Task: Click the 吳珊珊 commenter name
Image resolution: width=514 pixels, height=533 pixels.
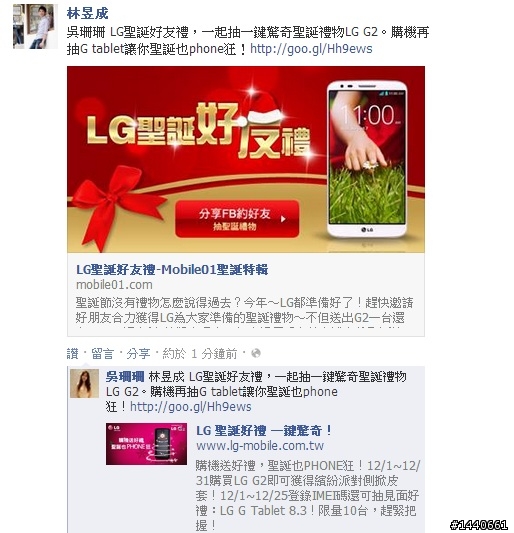Action: [125, 377]
